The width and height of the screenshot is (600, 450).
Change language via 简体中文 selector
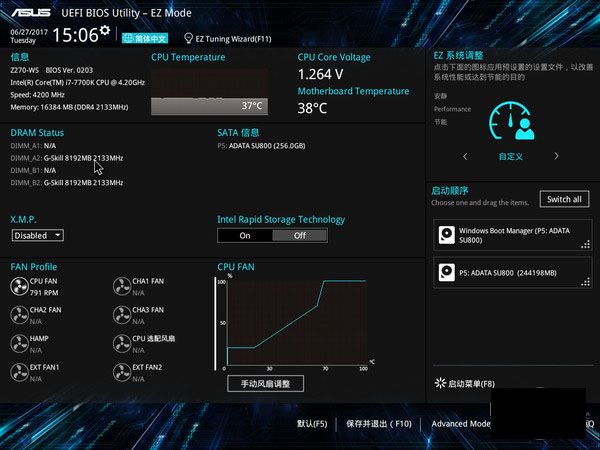coord(145,38)
